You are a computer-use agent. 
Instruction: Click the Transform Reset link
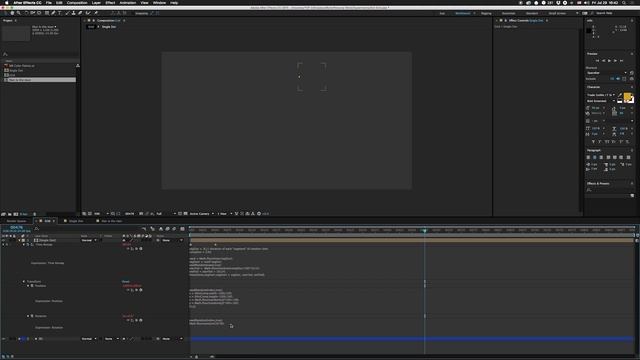click(126, 281)
